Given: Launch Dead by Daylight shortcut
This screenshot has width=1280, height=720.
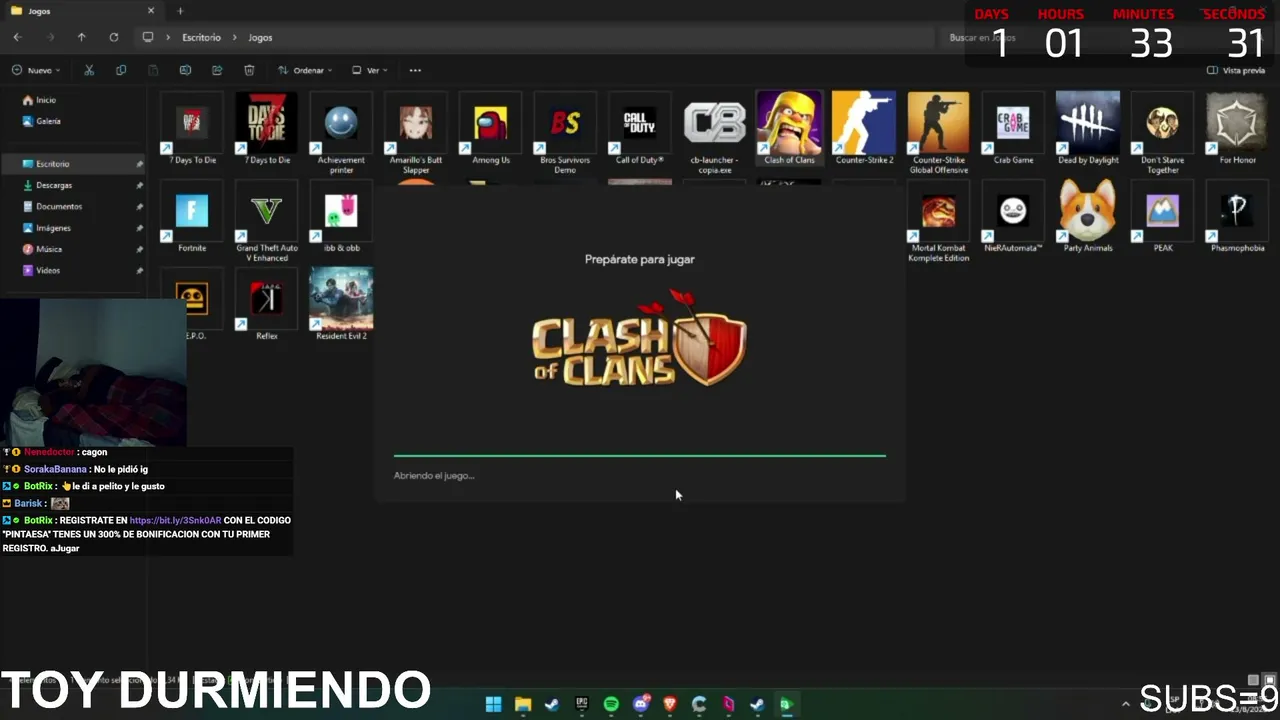Looking at the screenshot, I should click(1088, 129).
